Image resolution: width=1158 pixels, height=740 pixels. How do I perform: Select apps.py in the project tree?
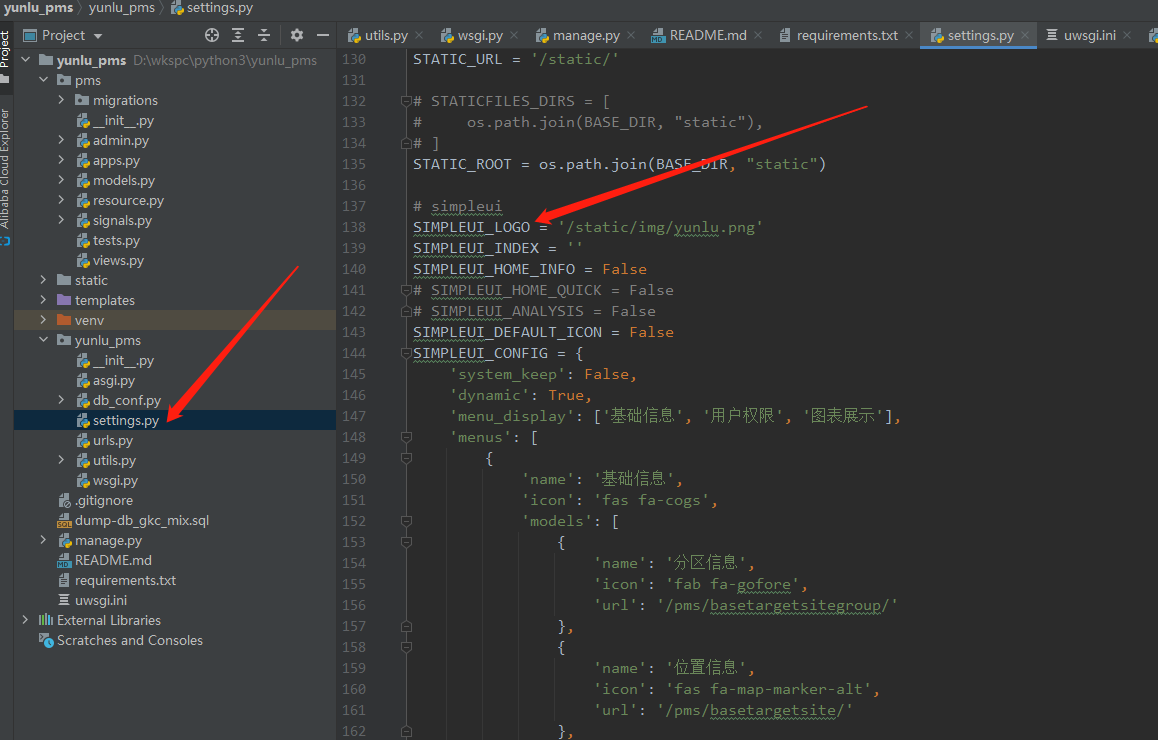116,160
